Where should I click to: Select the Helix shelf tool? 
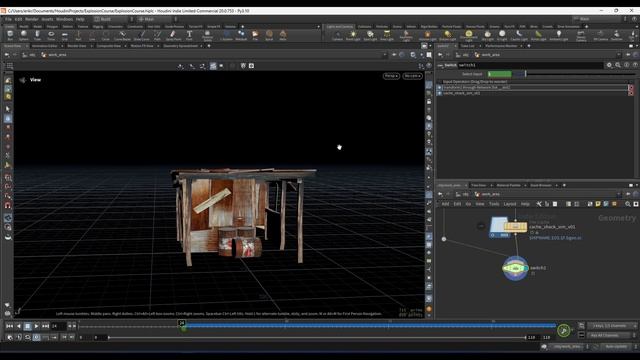(283, 36)
